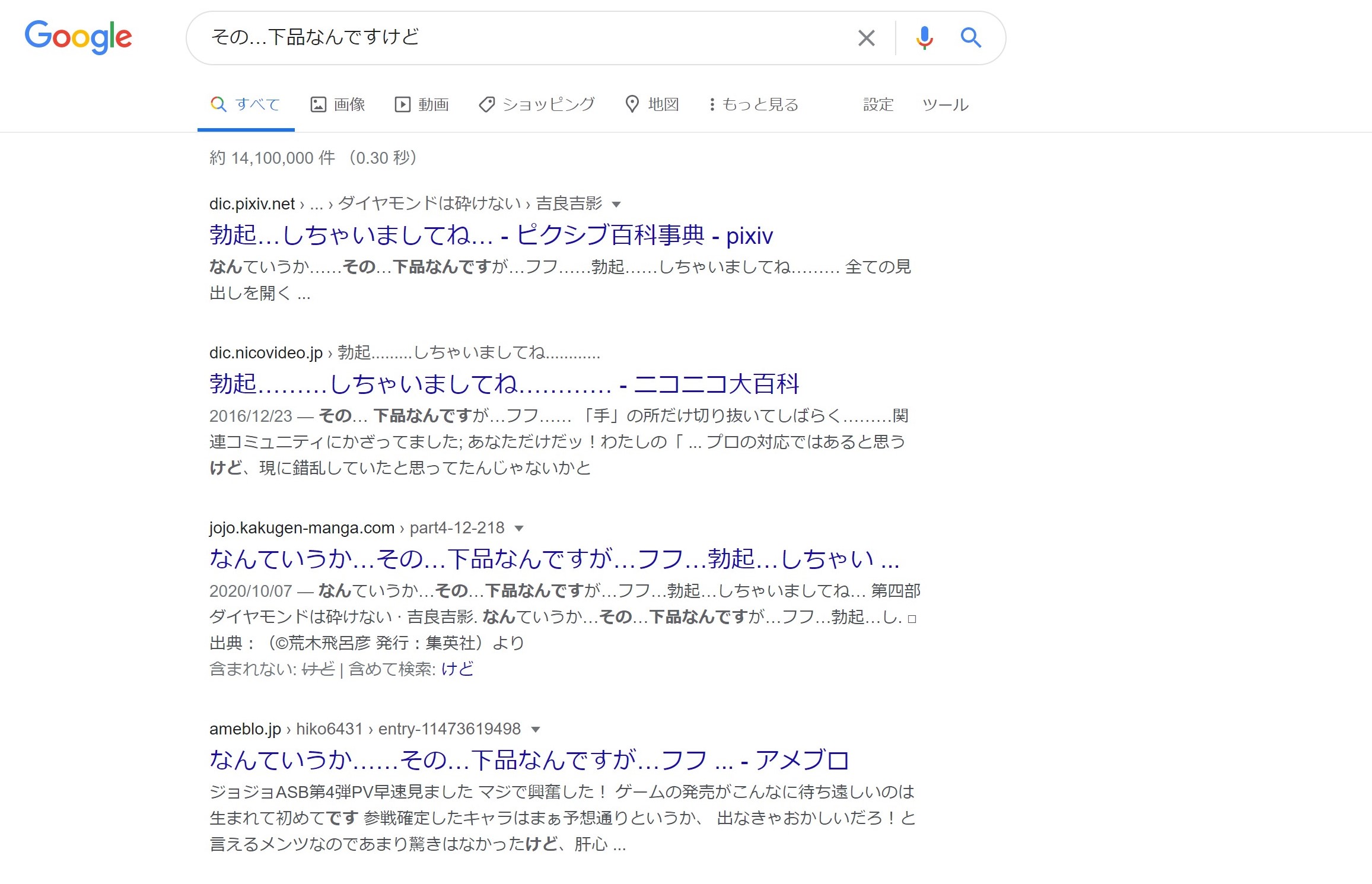Click the 2016/12/23 date in nicovideo snippet

pyautogui.click(x=251, y=416)
